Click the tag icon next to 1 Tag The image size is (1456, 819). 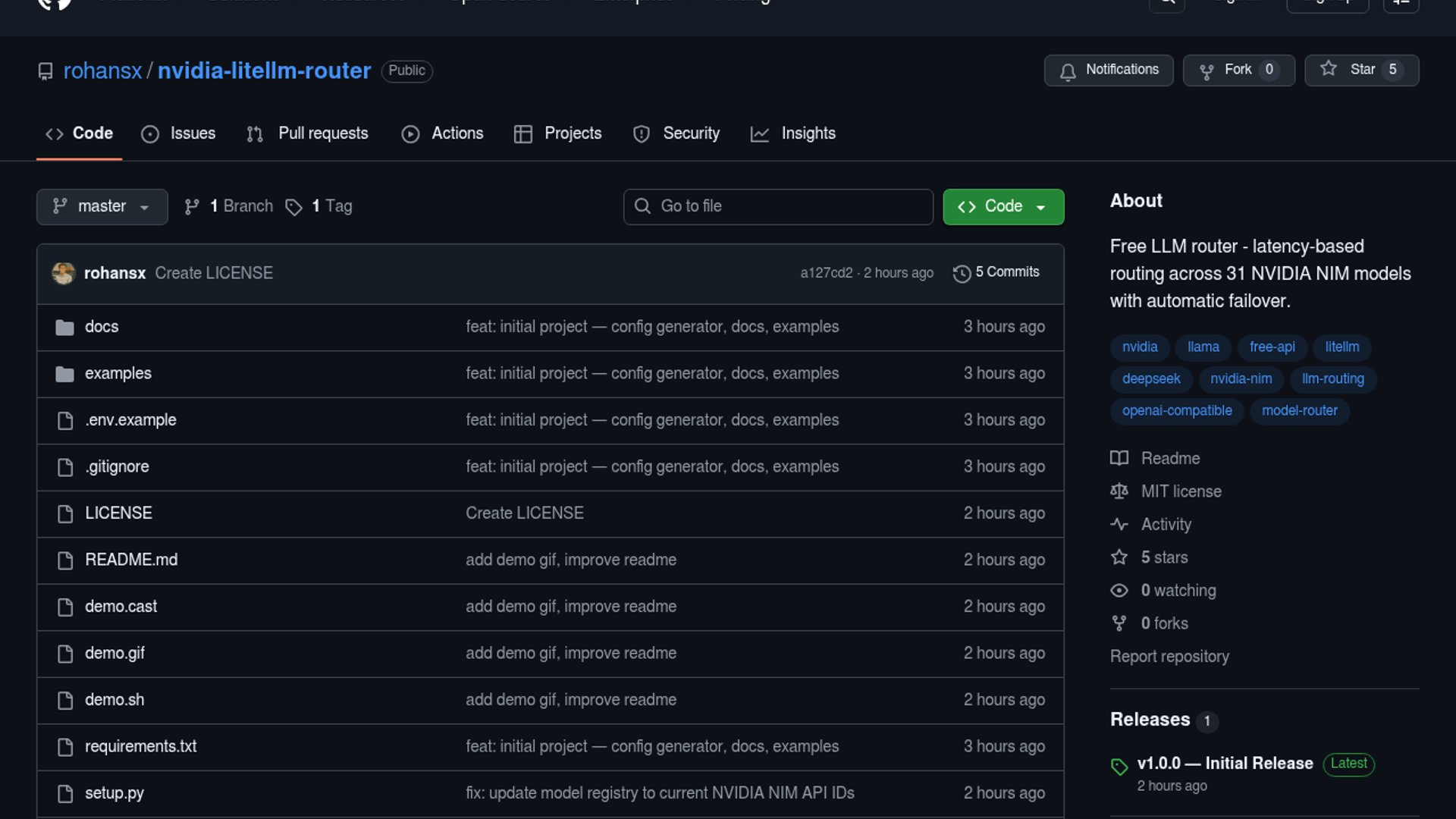click(x=293, y=207)
